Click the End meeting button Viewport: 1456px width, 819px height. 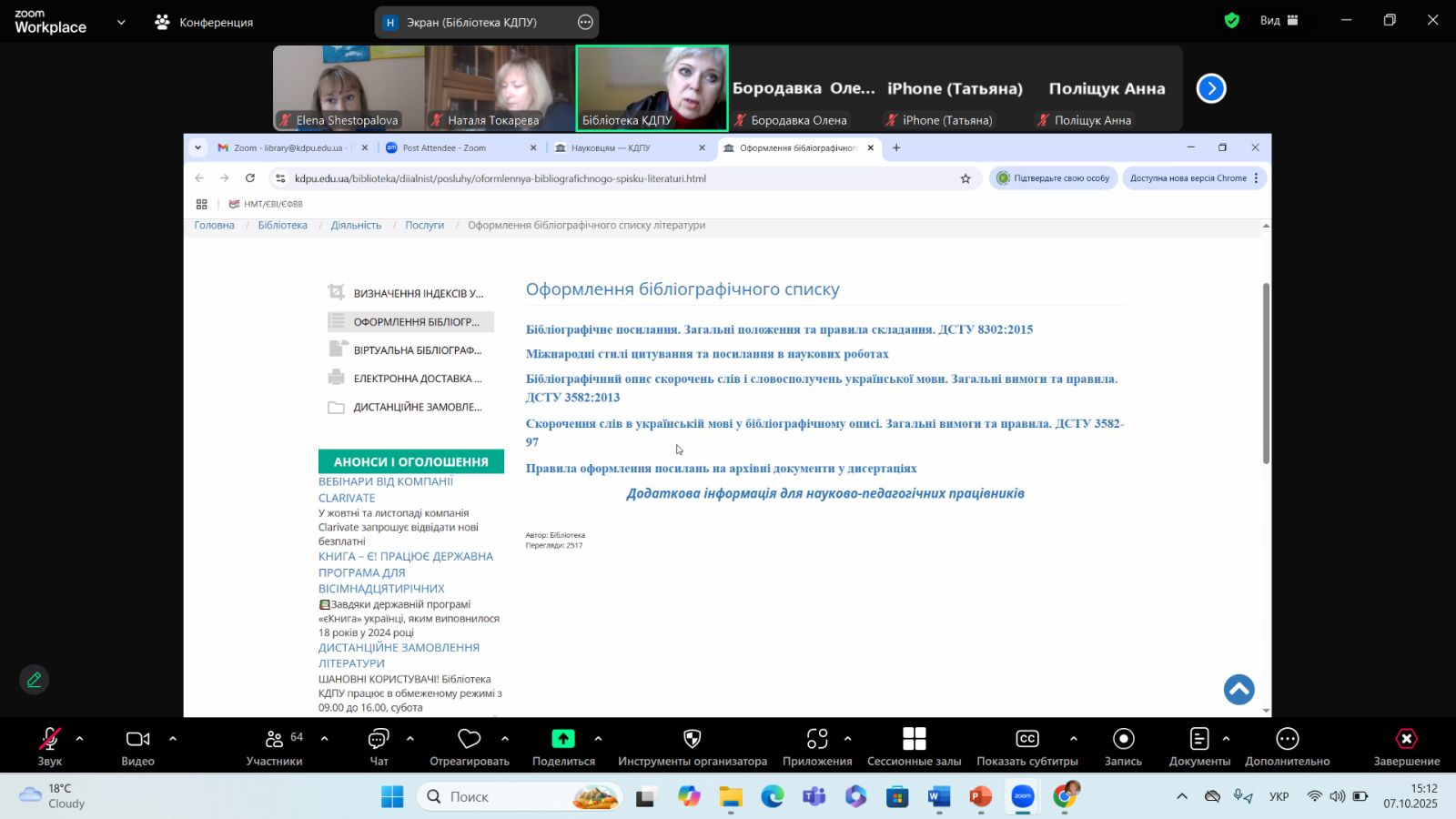[x=1406, y=739]
